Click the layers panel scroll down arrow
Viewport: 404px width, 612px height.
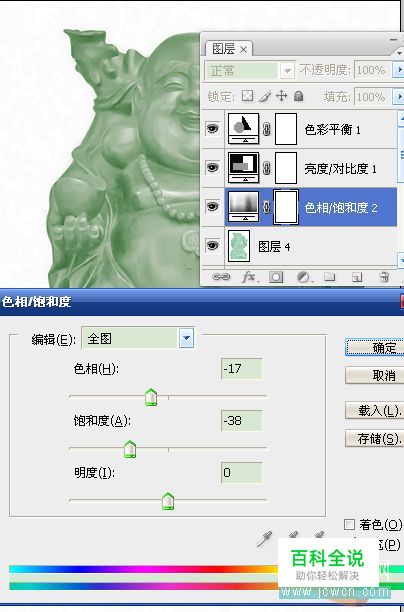coord(401,260)
